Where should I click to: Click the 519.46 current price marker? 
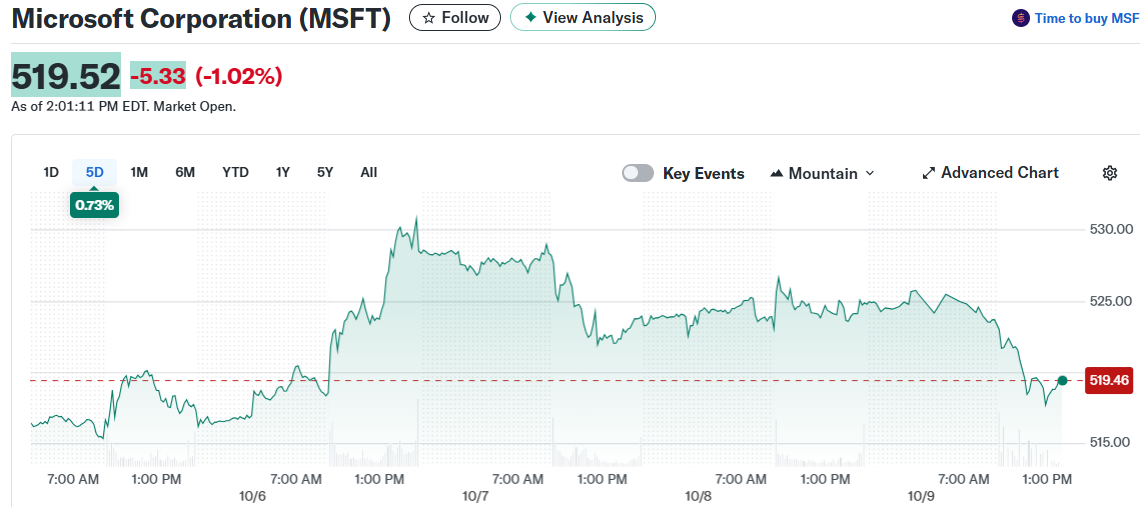point(1109,380)
